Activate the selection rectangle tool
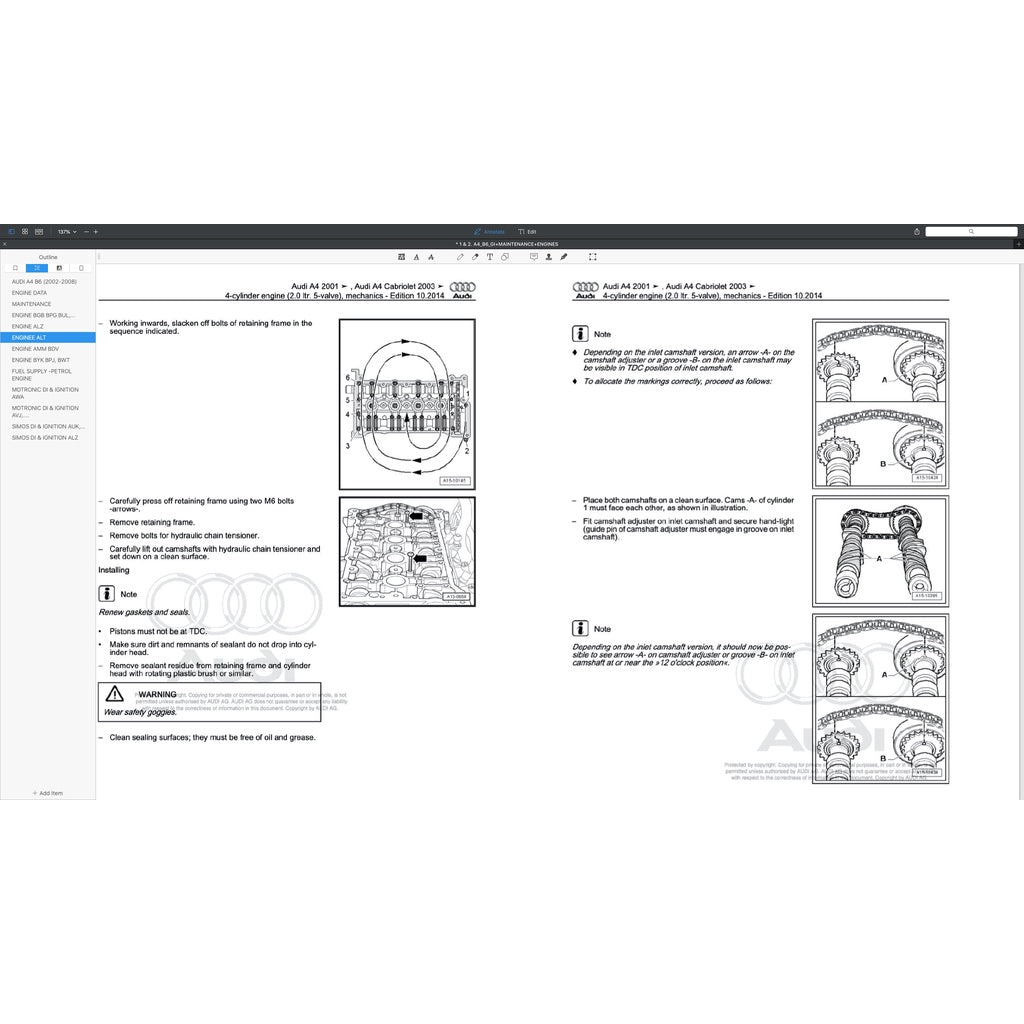 click(x=593, y=257)
